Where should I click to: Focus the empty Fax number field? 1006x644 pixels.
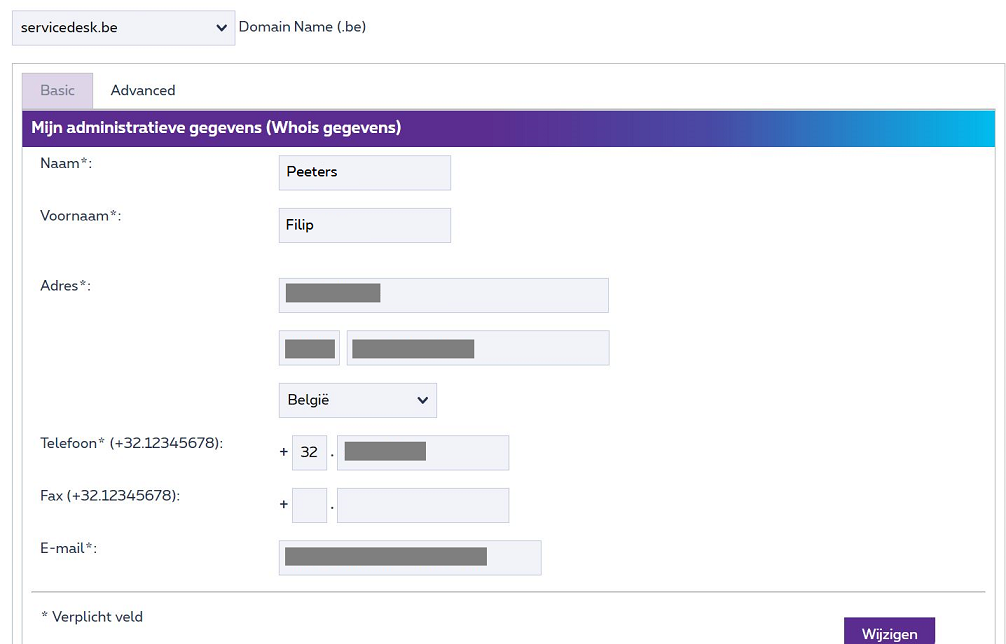point(423,505)
